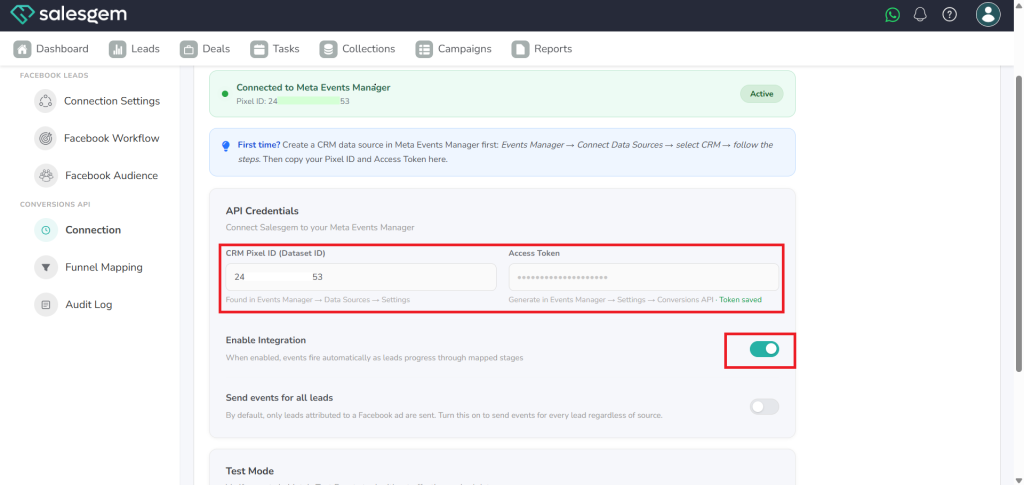Click the Facebook Workflow target icon
This screenshot has width=1024, height=485.
point(46,138)
